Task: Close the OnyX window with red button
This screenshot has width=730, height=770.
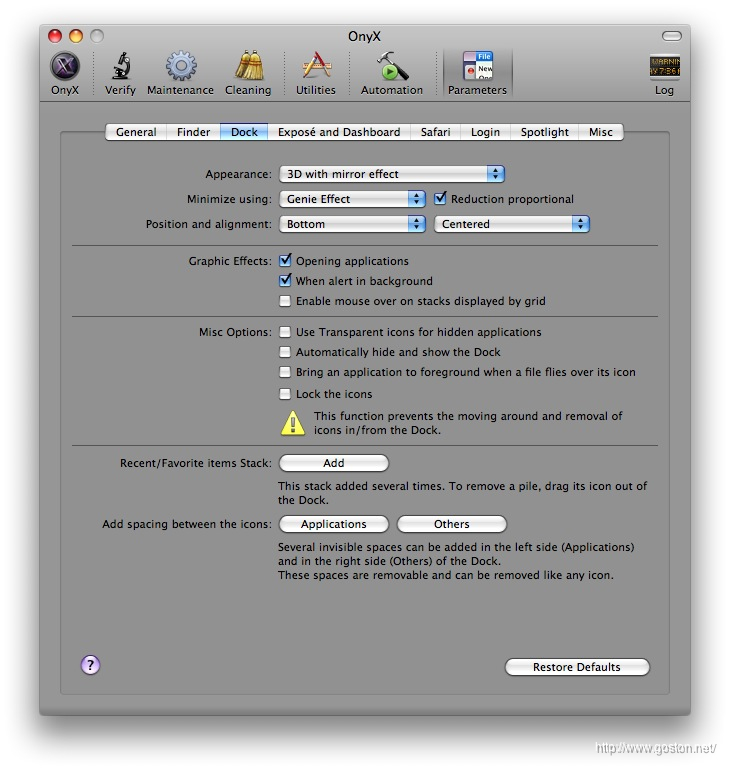Action: 55,36
